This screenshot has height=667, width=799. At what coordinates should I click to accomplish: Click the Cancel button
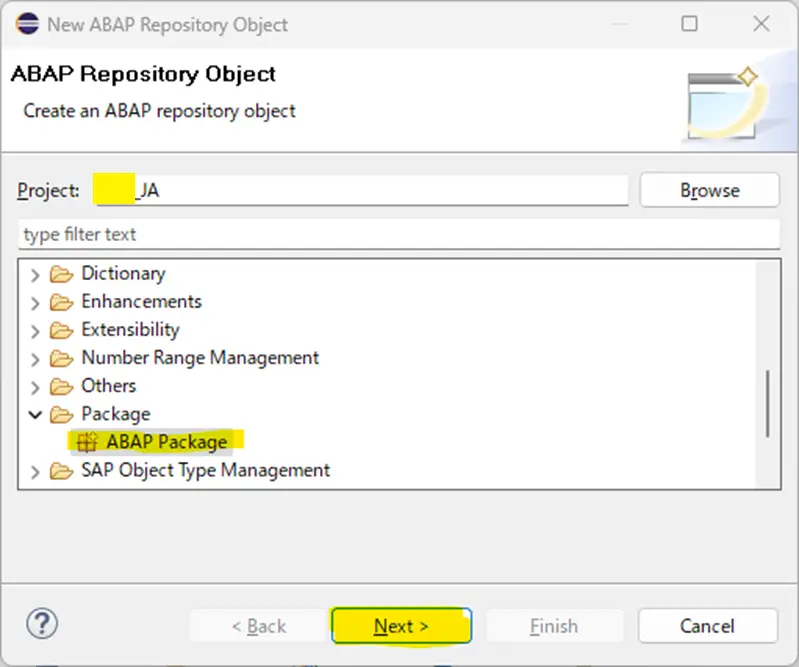pos(707,625)
